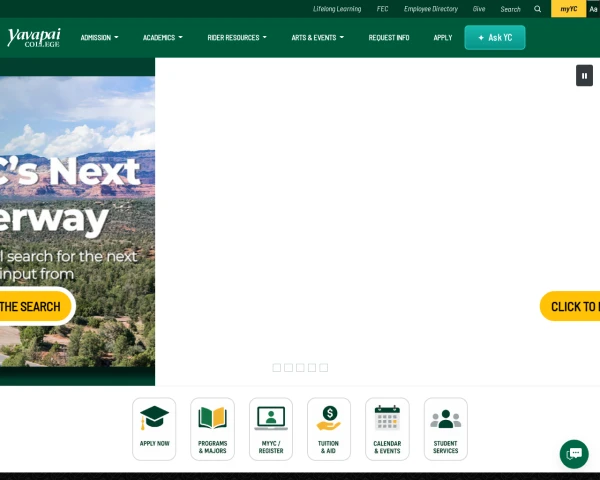Pause the hero slideshow
The image size is (600, 480).
coord(584,76)
